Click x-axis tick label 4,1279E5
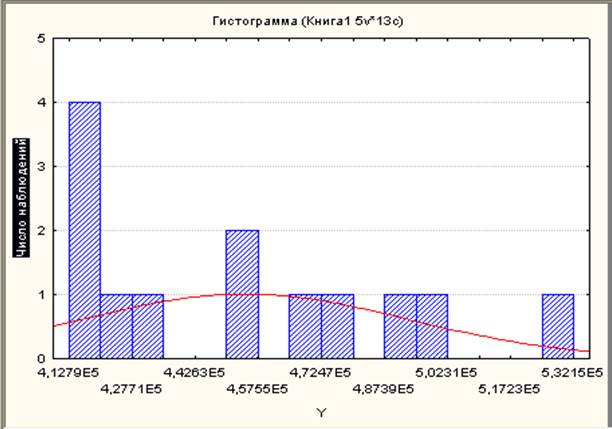 (68, 372)
